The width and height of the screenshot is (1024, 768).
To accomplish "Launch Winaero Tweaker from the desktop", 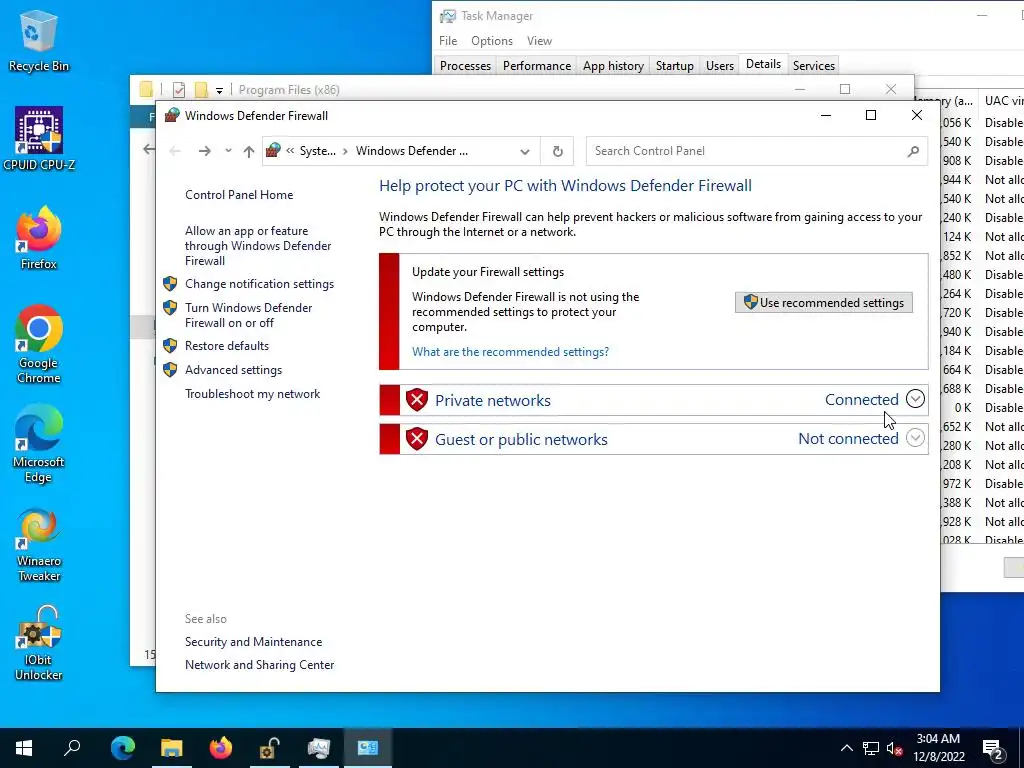I will tap(39, 543).
